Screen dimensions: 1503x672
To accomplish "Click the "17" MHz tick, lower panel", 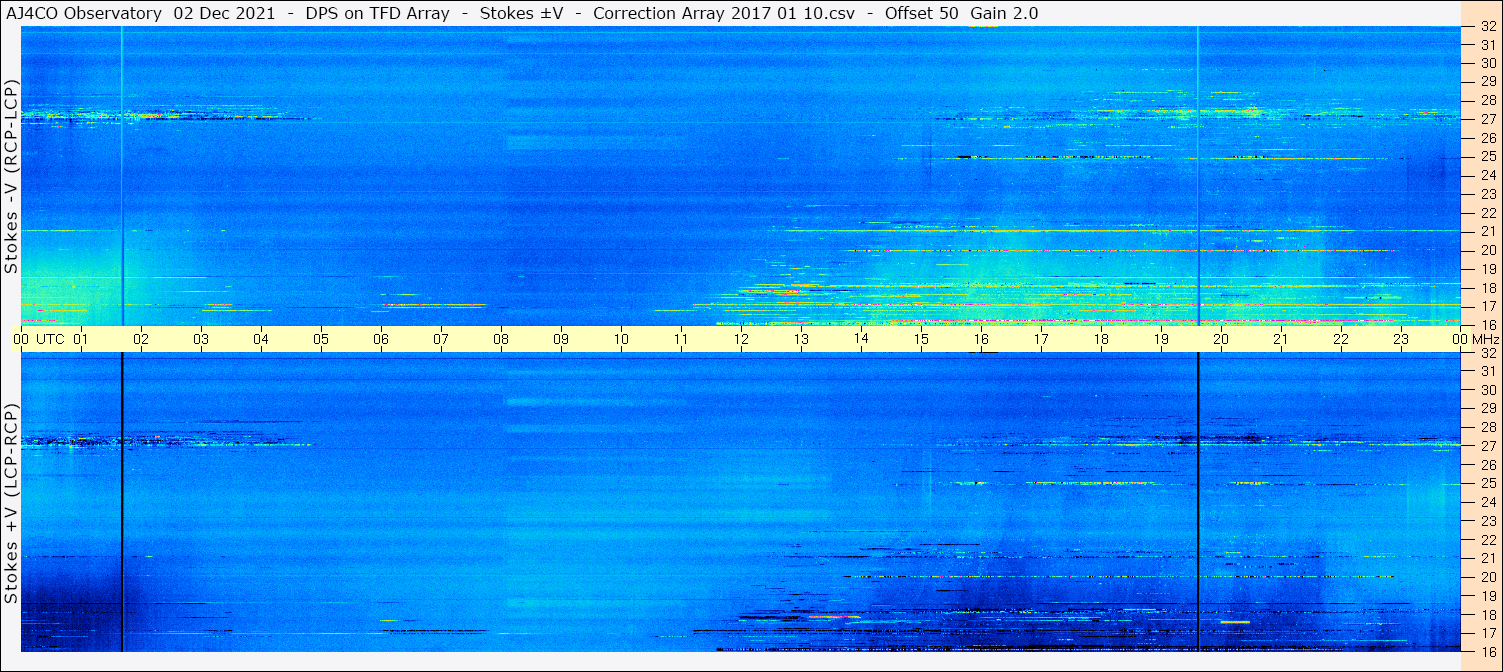I will point(1487,632).
